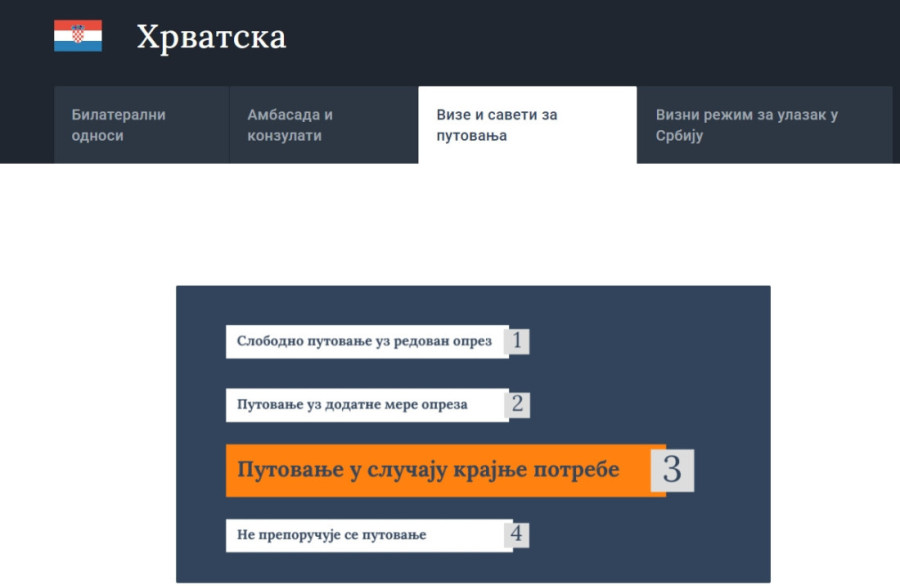Choose Слободно путовање уз редован опрез
Image resolution: width=900 pixels, height=586 pixels.
tap(365, 341)
